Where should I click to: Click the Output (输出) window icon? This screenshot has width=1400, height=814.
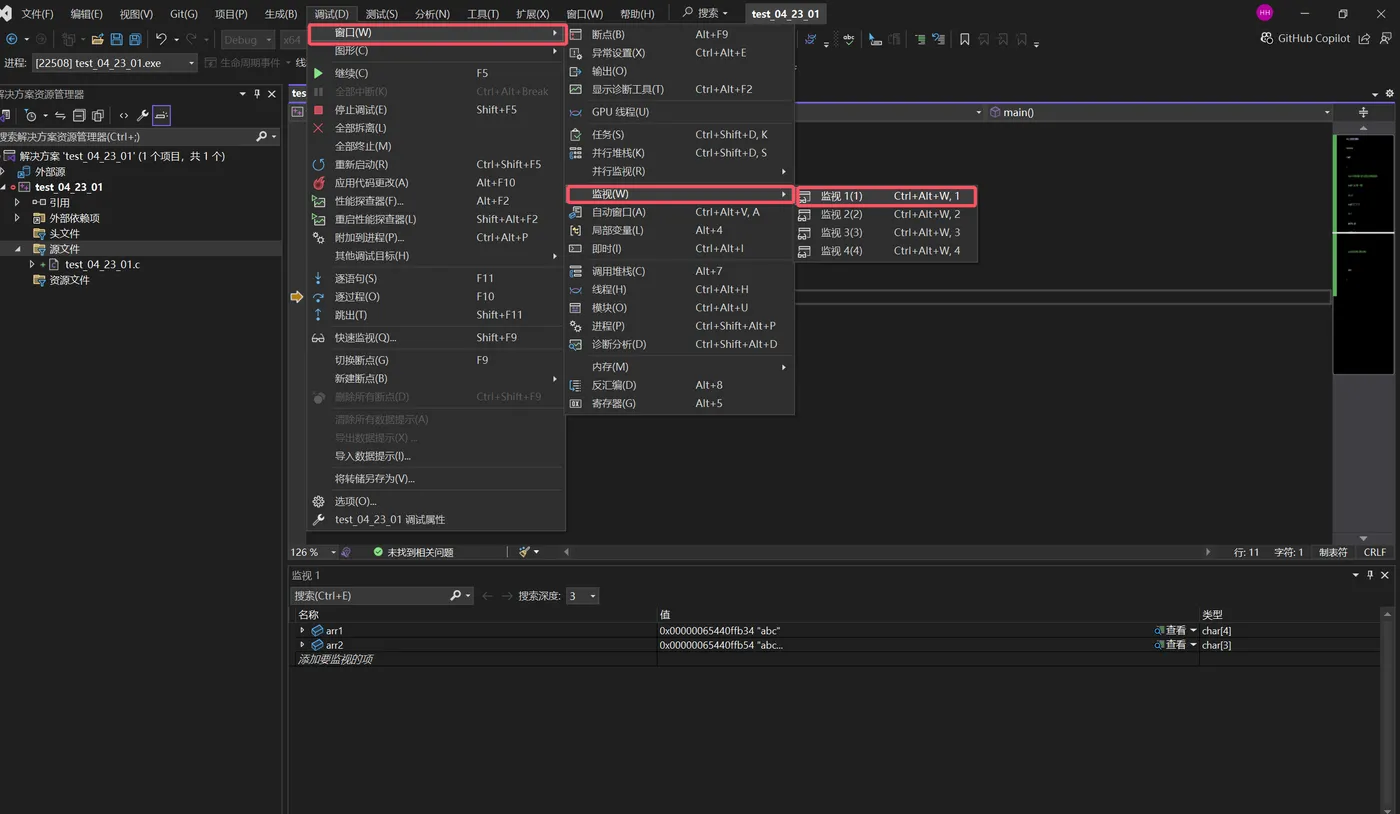tap(575, 71)
